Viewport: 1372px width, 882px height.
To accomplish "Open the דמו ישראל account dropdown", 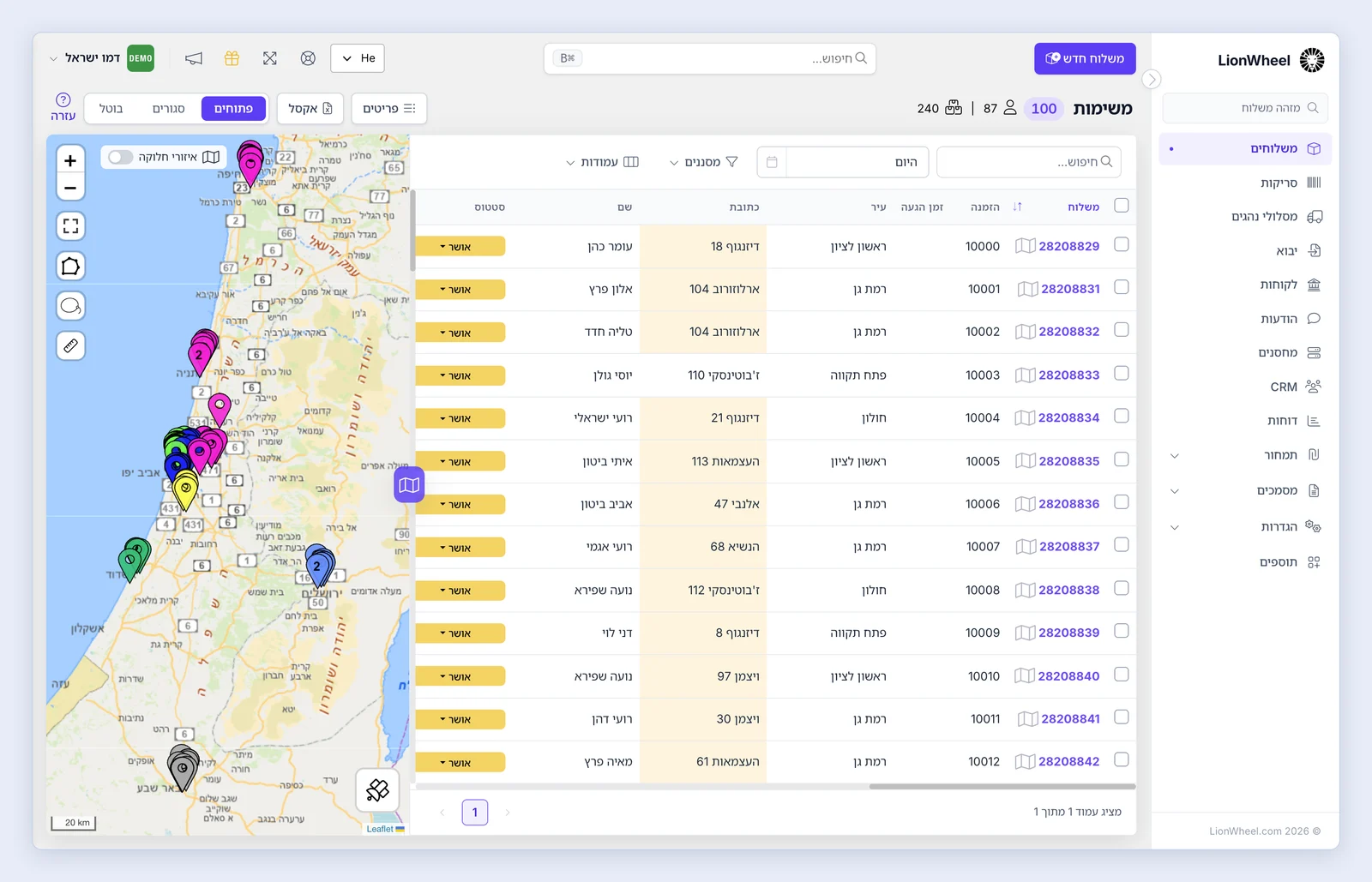I will pyautogui.click(x=100, y=58).
